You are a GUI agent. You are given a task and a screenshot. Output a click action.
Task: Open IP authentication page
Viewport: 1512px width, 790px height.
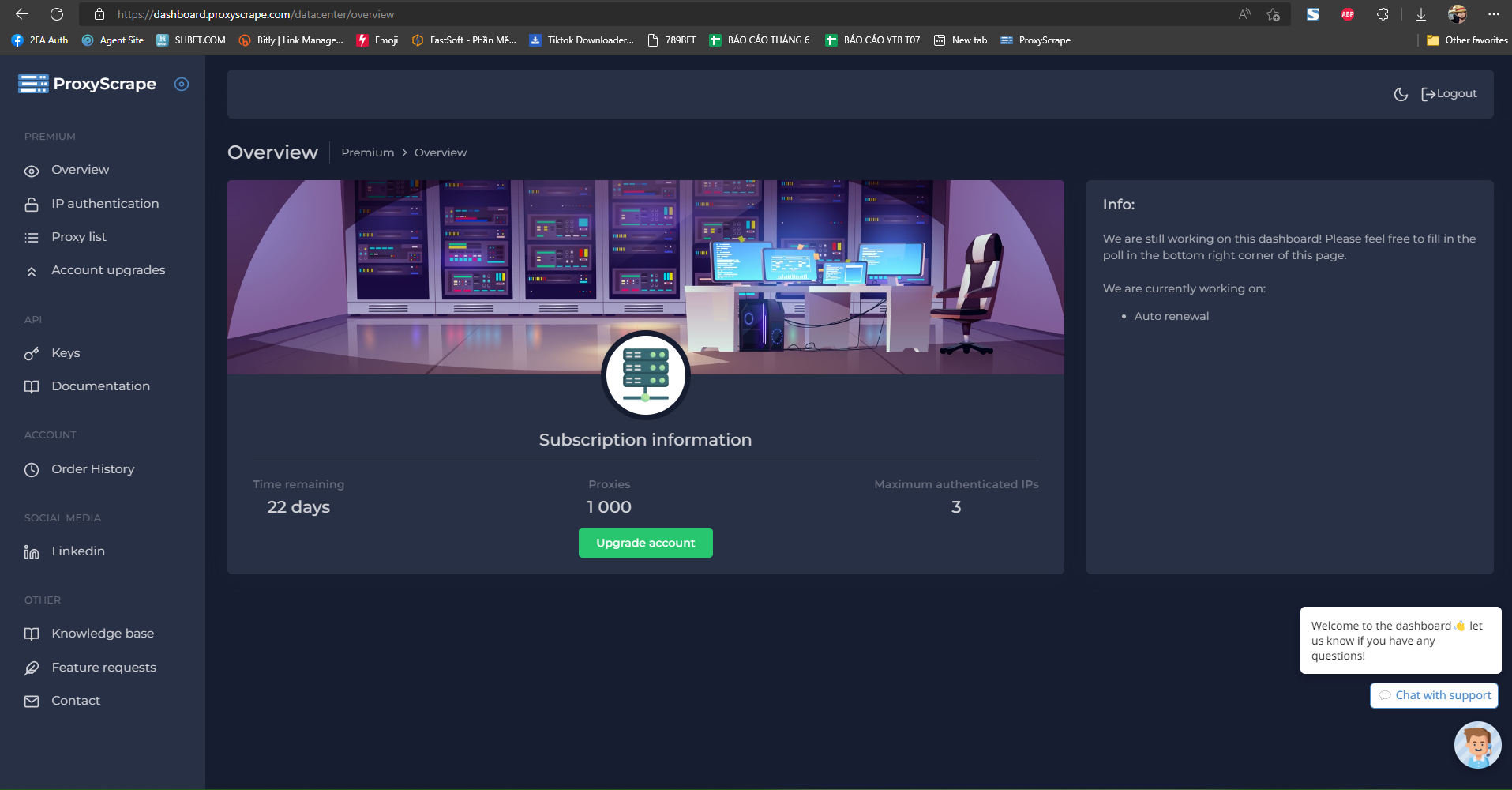tap(105, 204)
